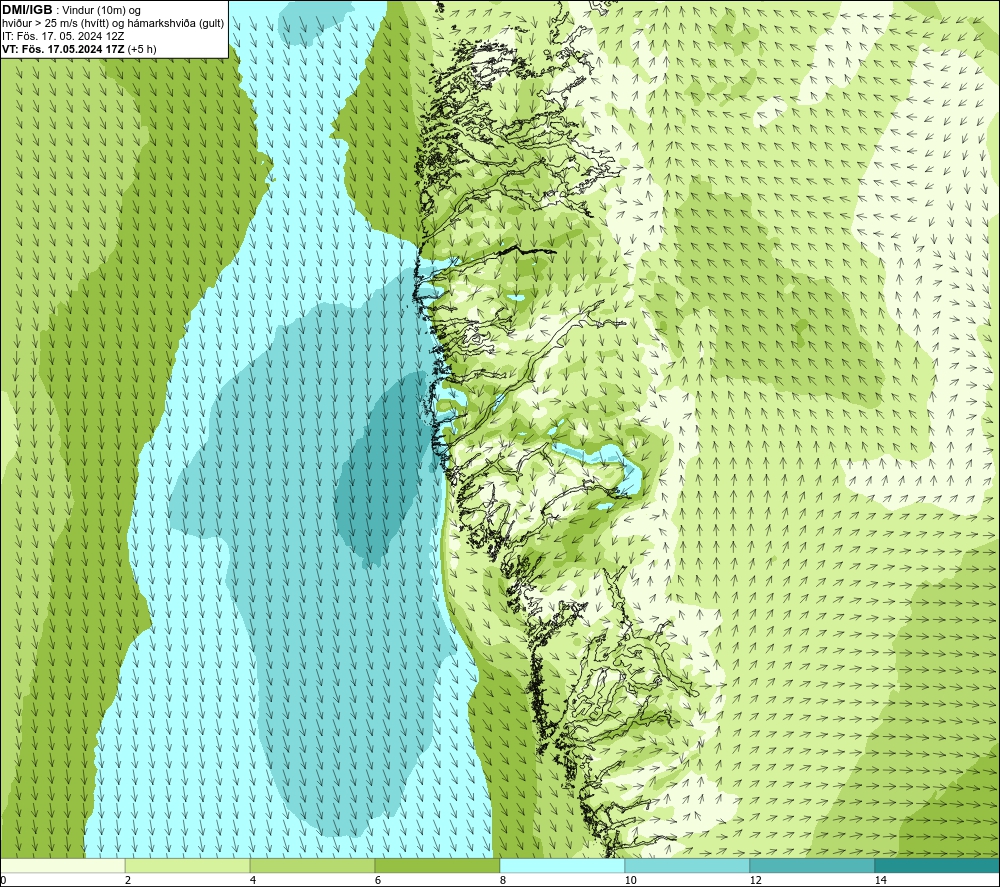Click the 0–2 m/s pale legend swatch
Viewport: 1000px width, 887px height.
(62, 865)
